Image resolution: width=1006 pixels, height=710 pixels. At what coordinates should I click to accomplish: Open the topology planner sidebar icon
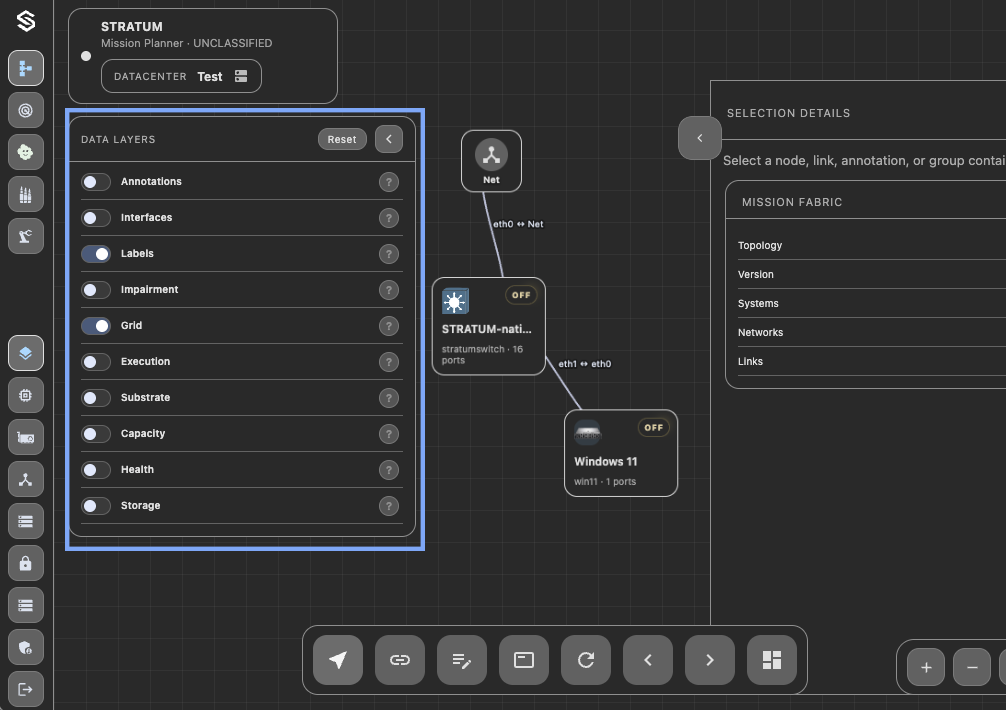click(x=26, y=68)
